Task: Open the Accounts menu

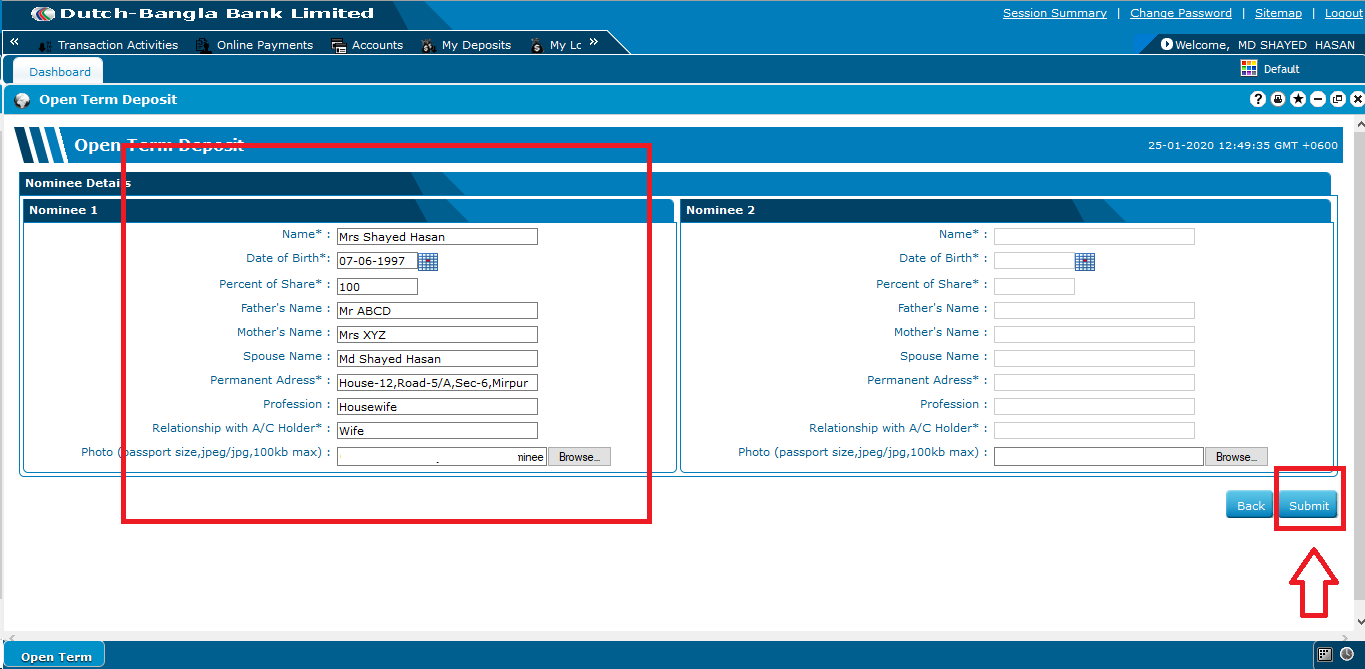Action: click(378, 44)
